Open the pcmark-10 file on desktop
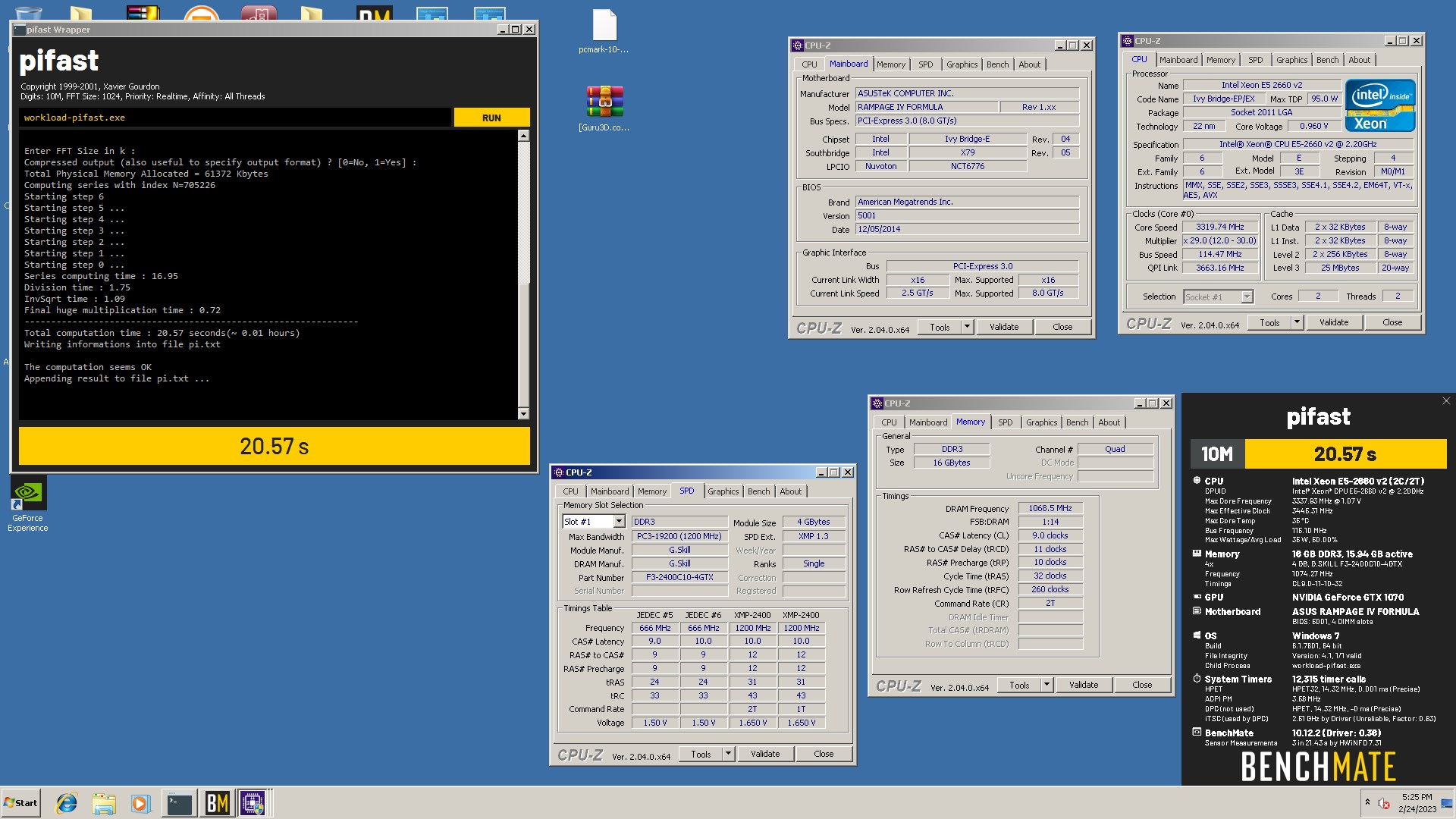Screen dimensions: 1456x819 pos(604,32)
